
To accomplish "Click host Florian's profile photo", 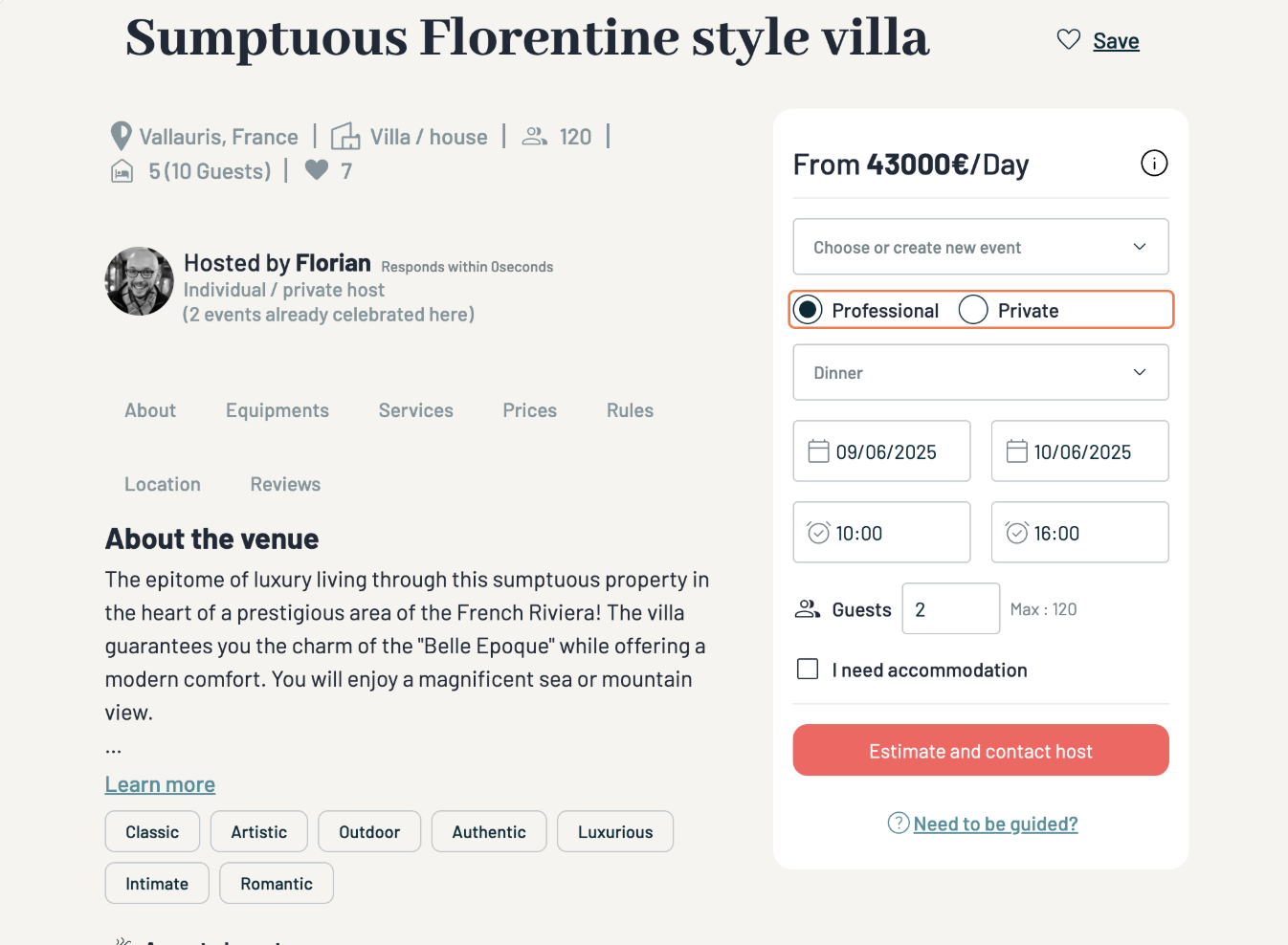I will pyautogui.click(x=140, y=281).
